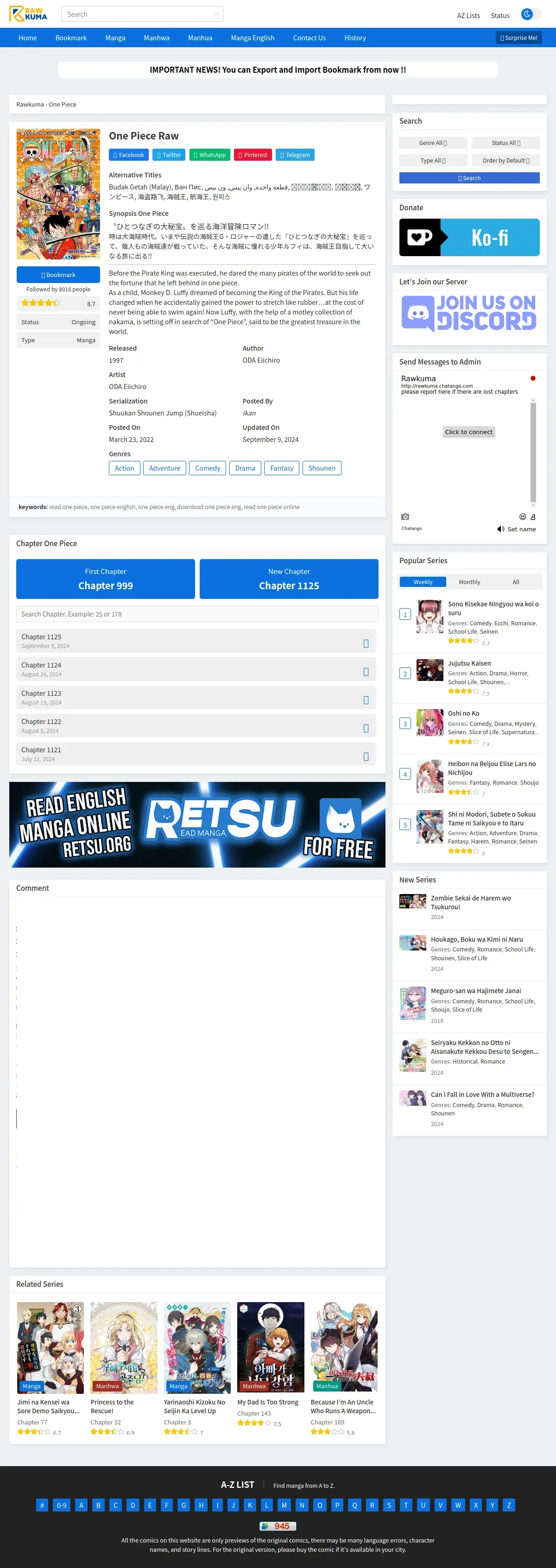Click the One Piece cover image

tap(58, 194)
